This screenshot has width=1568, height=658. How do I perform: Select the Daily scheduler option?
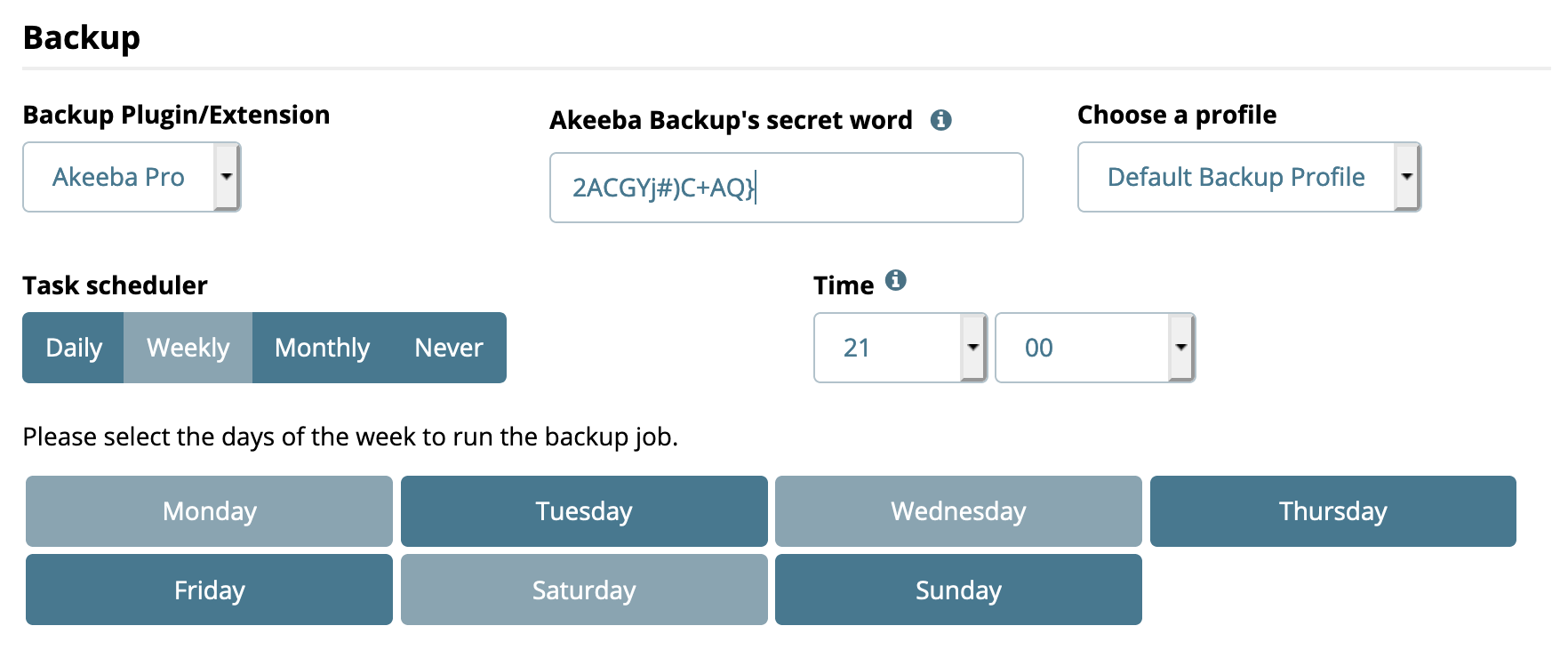point(73,348)
